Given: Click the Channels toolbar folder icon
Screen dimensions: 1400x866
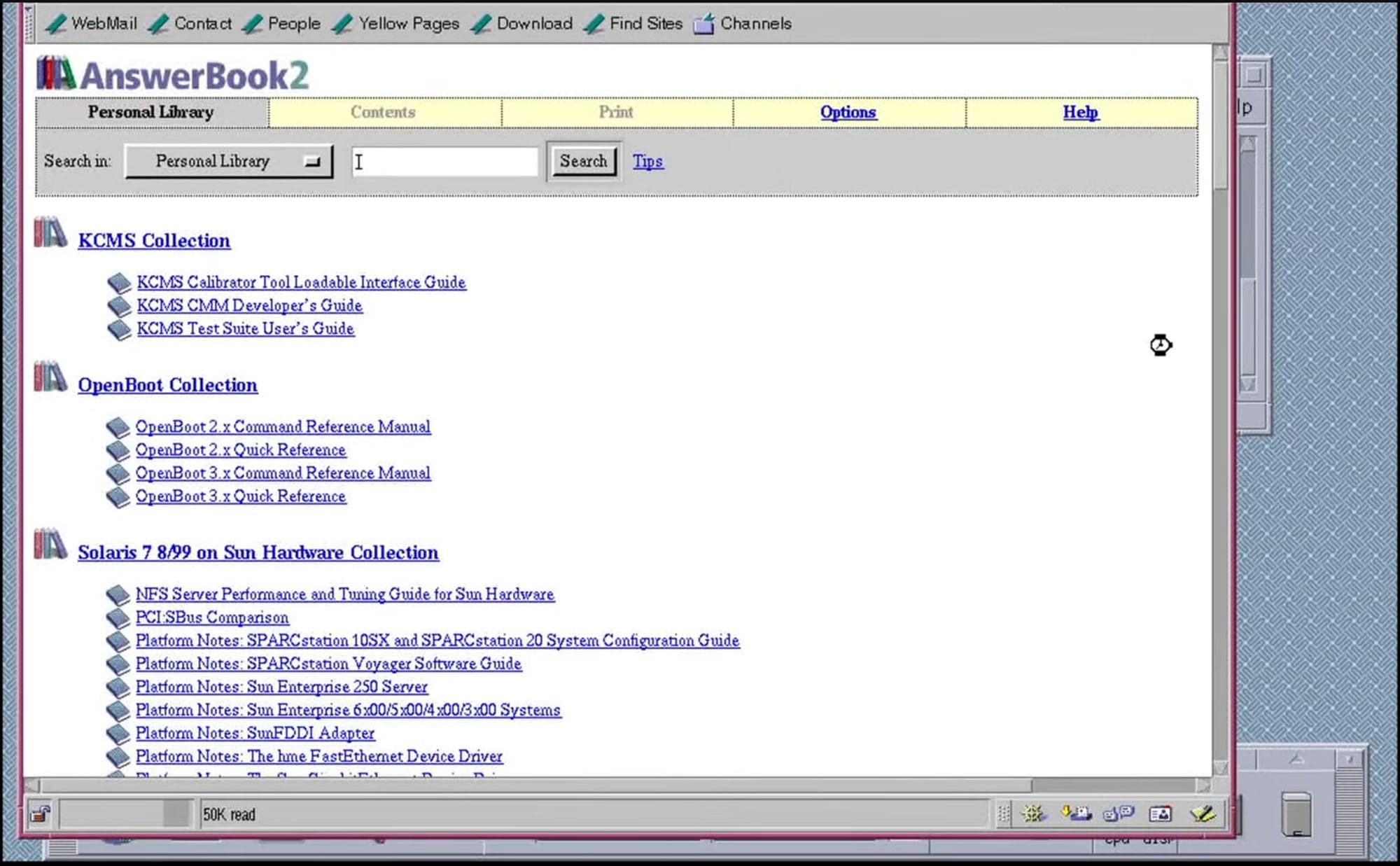Looking at the screenshot, I should [x=703, y=24].
